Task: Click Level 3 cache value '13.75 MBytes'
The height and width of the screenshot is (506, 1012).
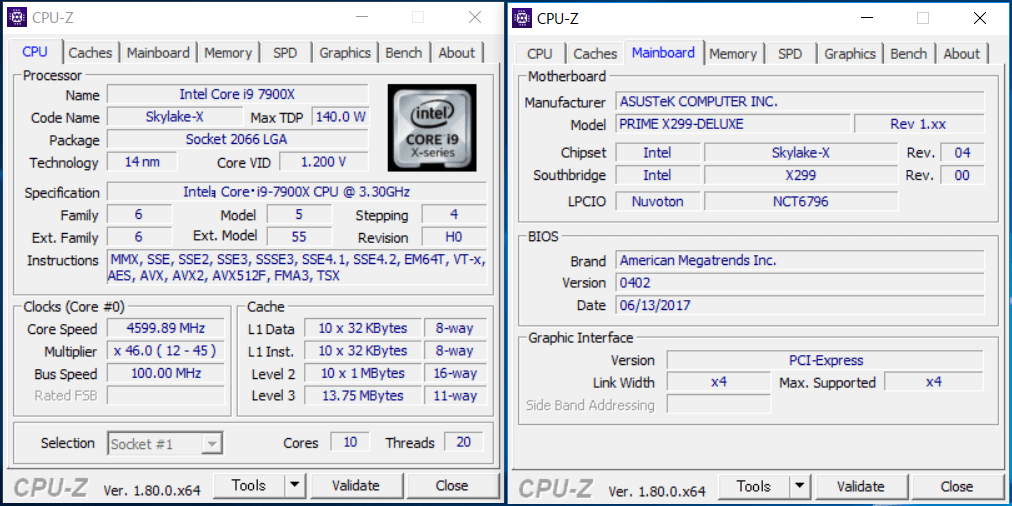Action: (363, 395)
